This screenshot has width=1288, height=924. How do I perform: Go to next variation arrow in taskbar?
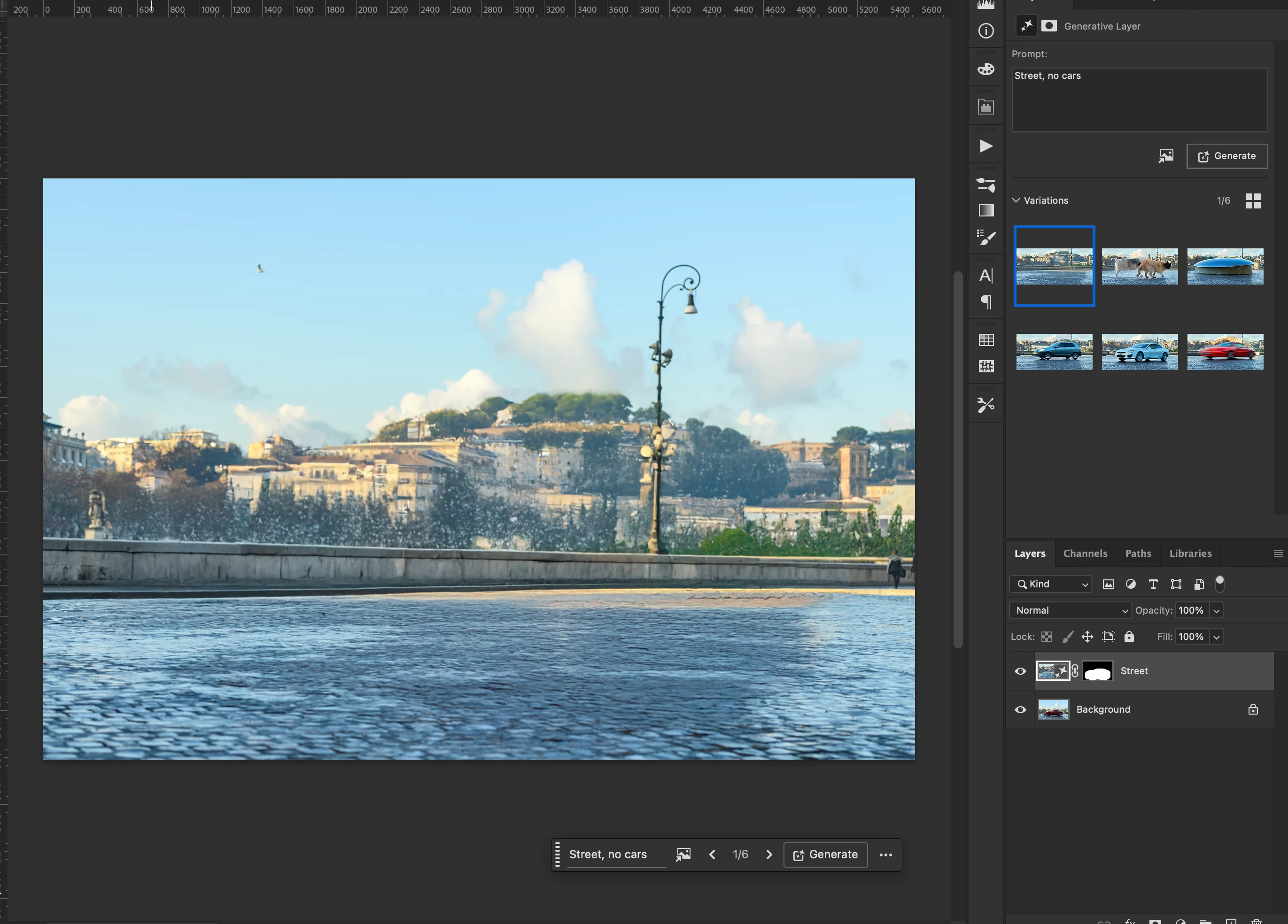(x=769, y=855)
